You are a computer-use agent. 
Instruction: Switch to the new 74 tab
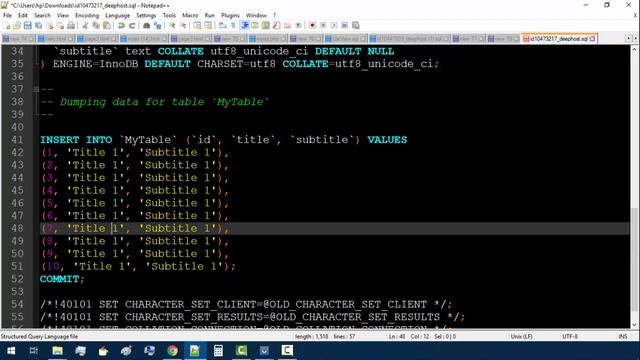[x=18, y=38]
